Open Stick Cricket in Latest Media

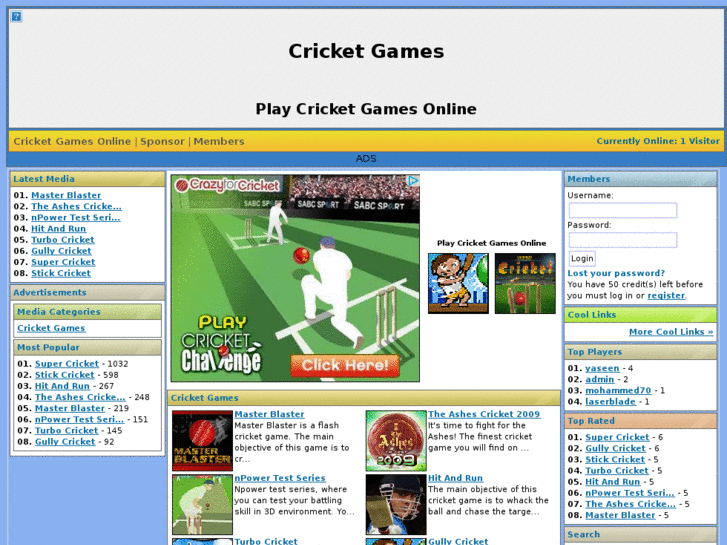point(61,273)
